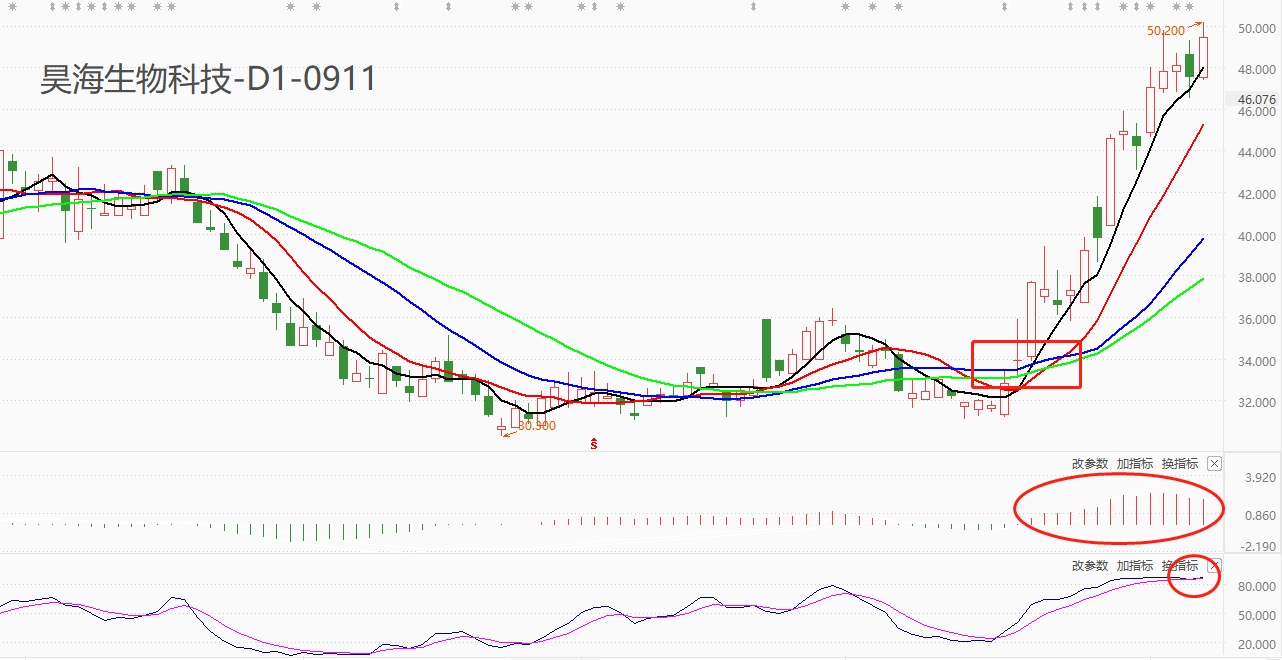Click the 3.920 histogram scale value
1282x660 pixels.
point(1260,479)
